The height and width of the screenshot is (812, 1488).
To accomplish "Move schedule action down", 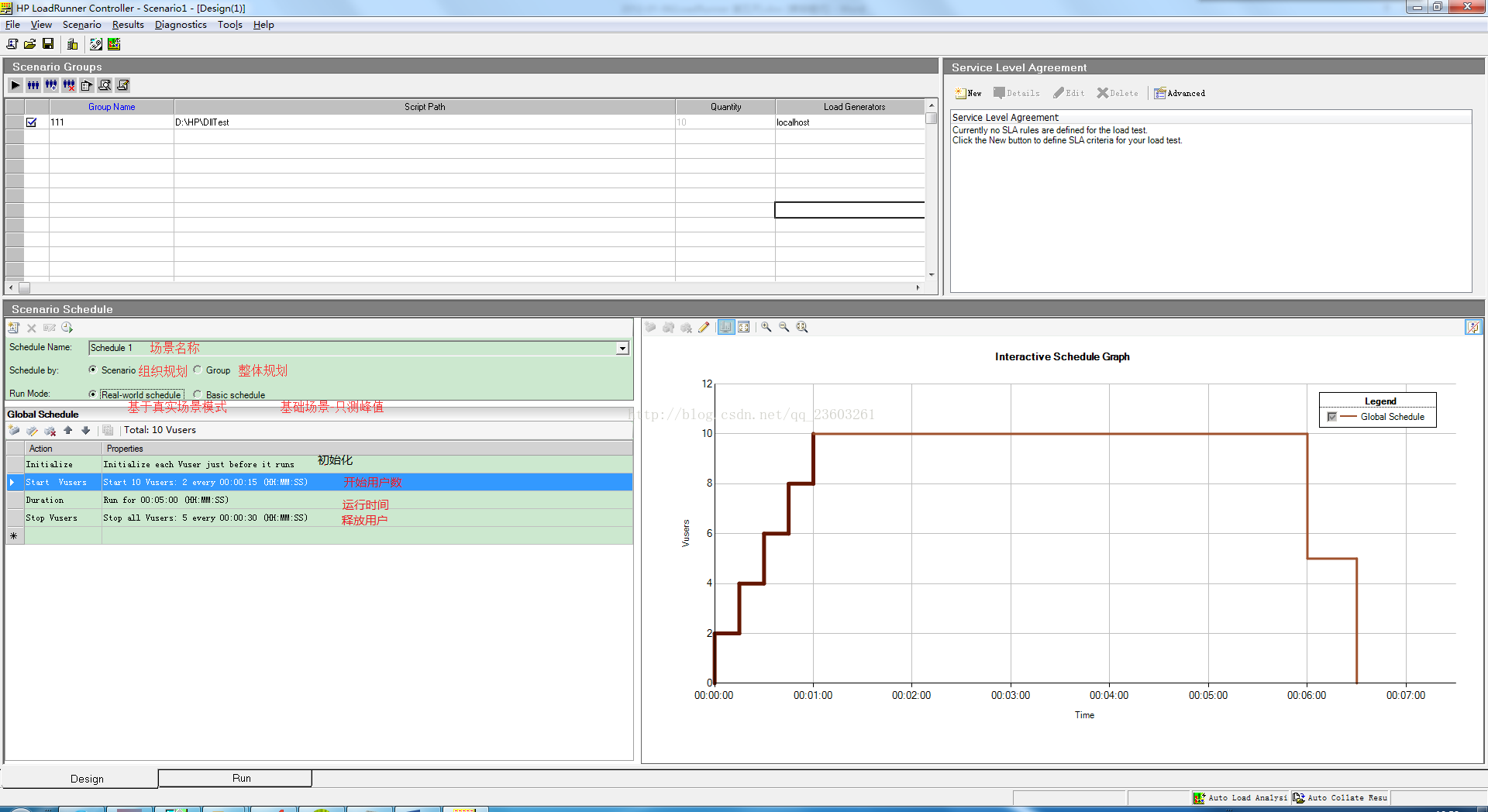I will point(86,430).
